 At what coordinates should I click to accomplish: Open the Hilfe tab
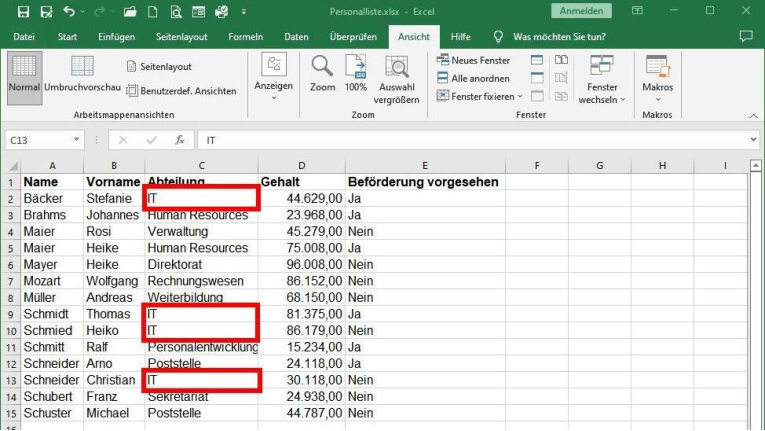click(x=461, y=37)
